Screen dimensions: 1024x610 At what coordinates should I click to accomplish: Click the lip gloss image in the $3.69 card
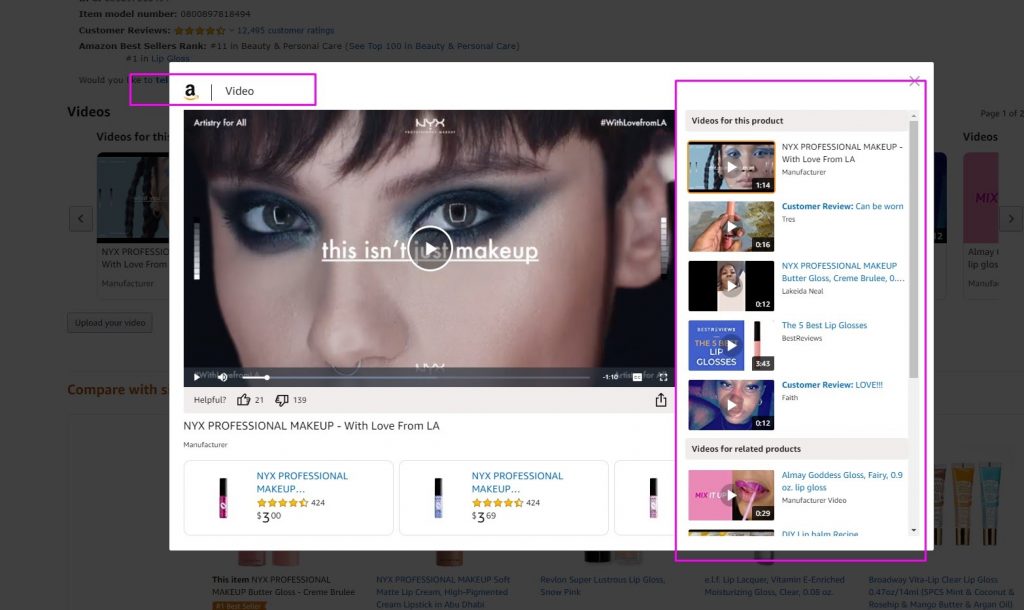tap(438, 498)
